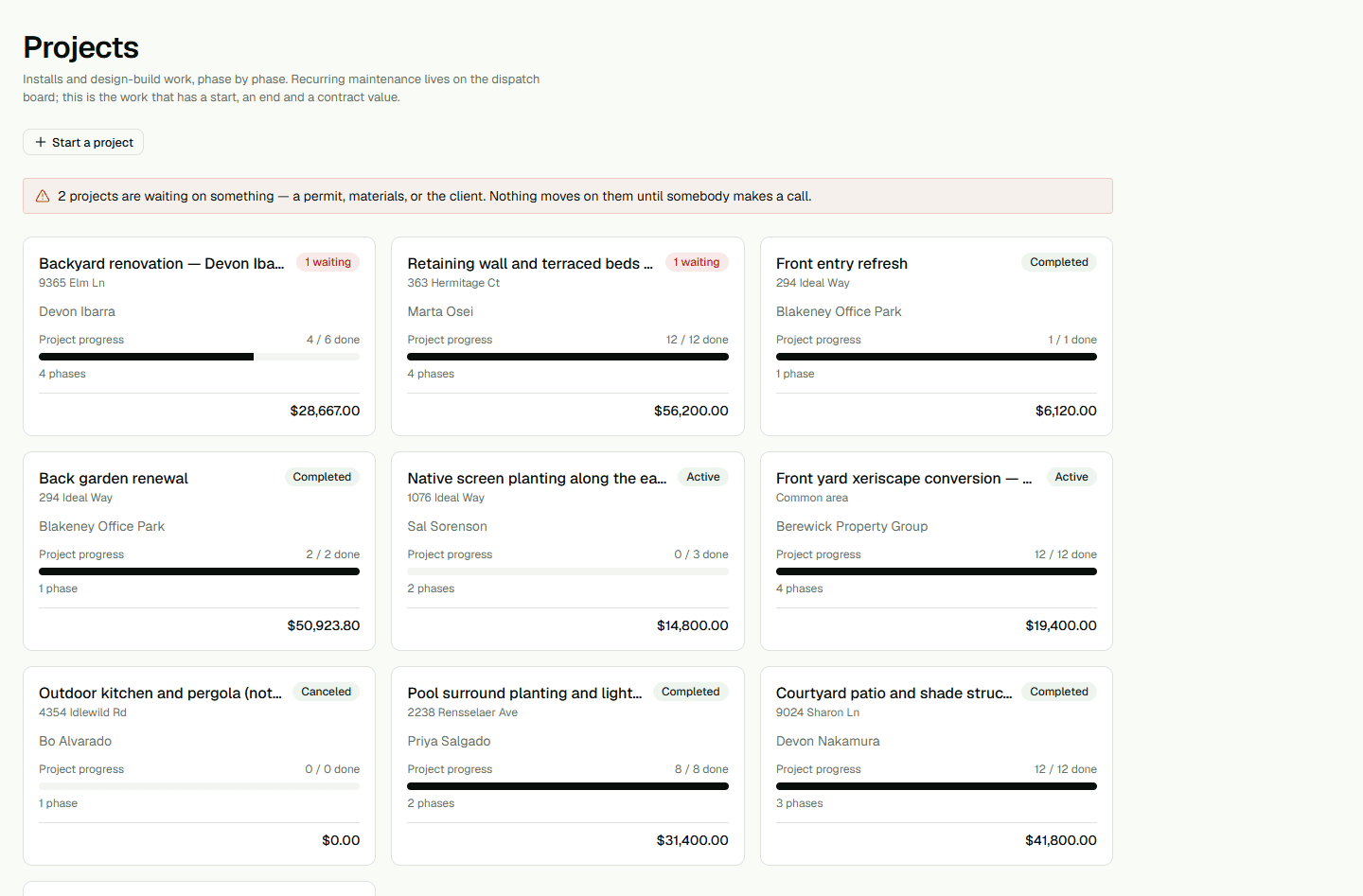The image size is (1363, 896).
Task: Click the $19,400.00 contract value
Action: (1061, 625)
